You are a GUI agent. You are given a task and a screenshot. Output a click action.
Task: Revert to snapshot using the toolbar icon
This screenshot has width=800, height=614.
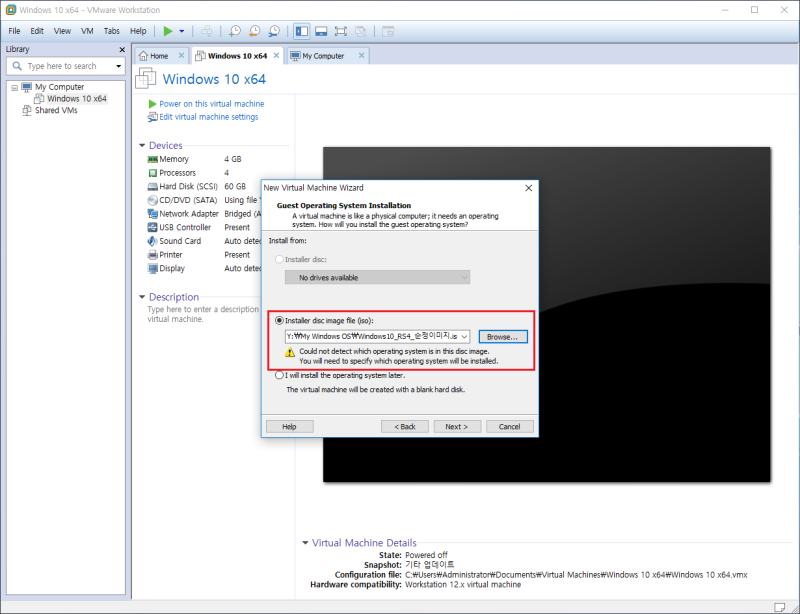[254, 31]
